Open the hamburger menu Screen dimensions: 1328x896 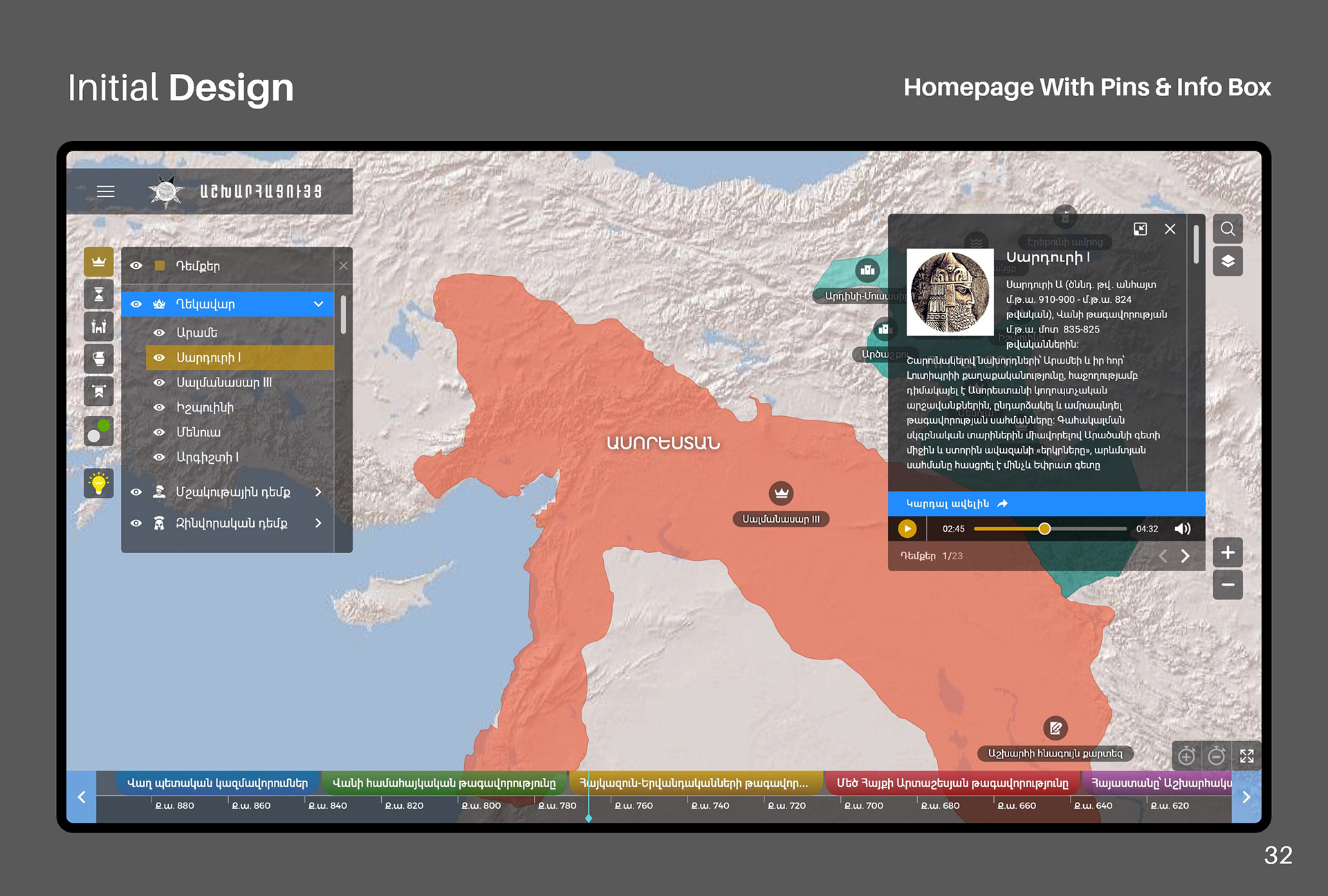pos(105,192)
